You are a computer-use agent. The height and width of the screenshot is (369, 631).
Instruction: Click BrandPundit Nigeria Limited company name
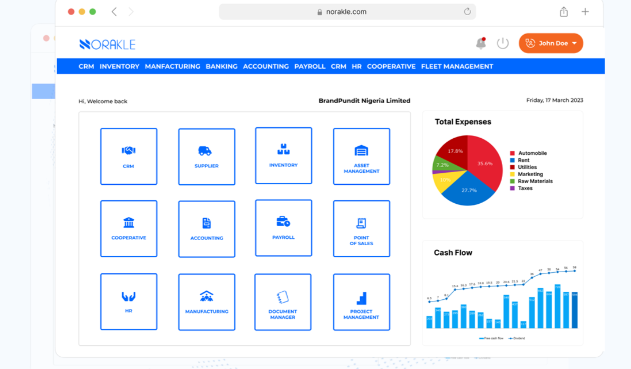[364, 101]
